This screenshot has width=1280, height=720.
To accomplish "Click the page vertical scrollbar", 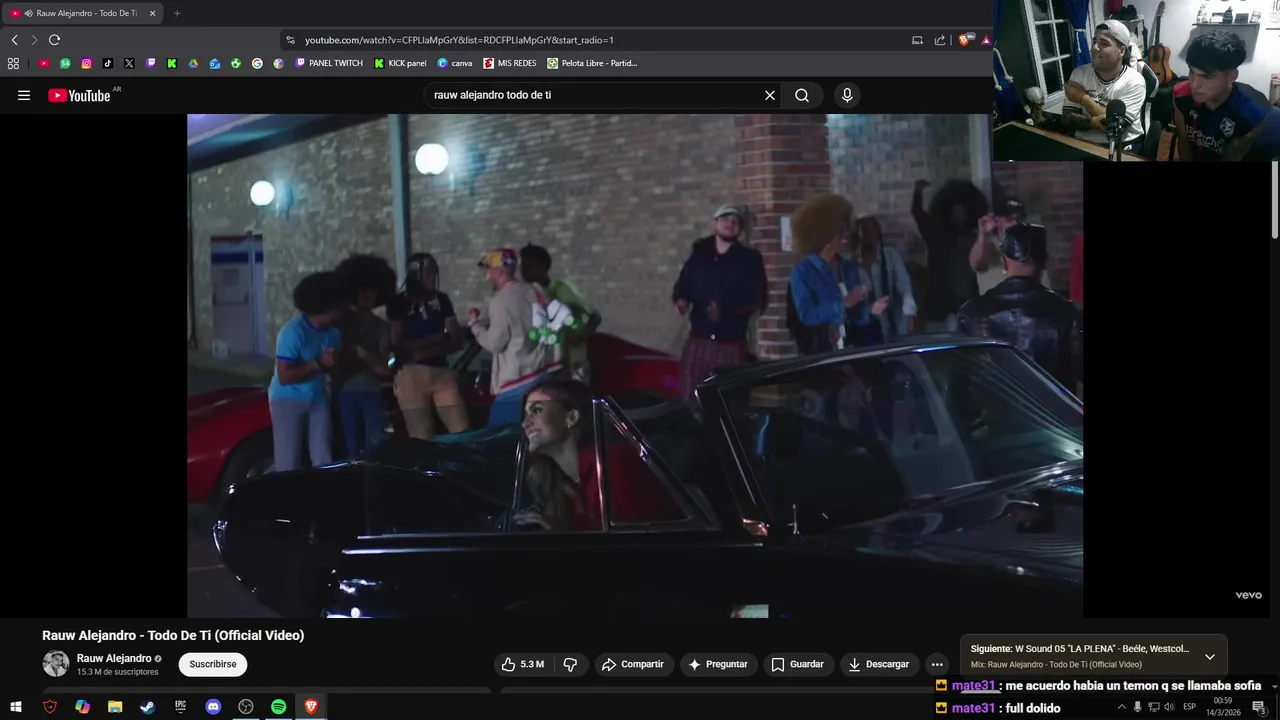I will point(1274,200).
